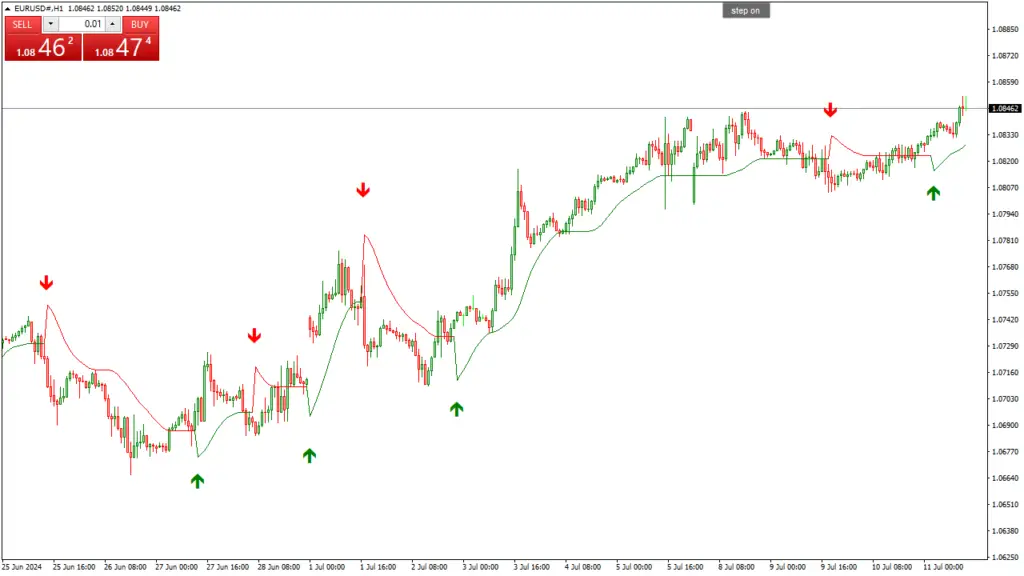This screenshot has width=1024, height=576.
Task: Increase lot volume with the up arrow
Action: (x=111, y=24)
